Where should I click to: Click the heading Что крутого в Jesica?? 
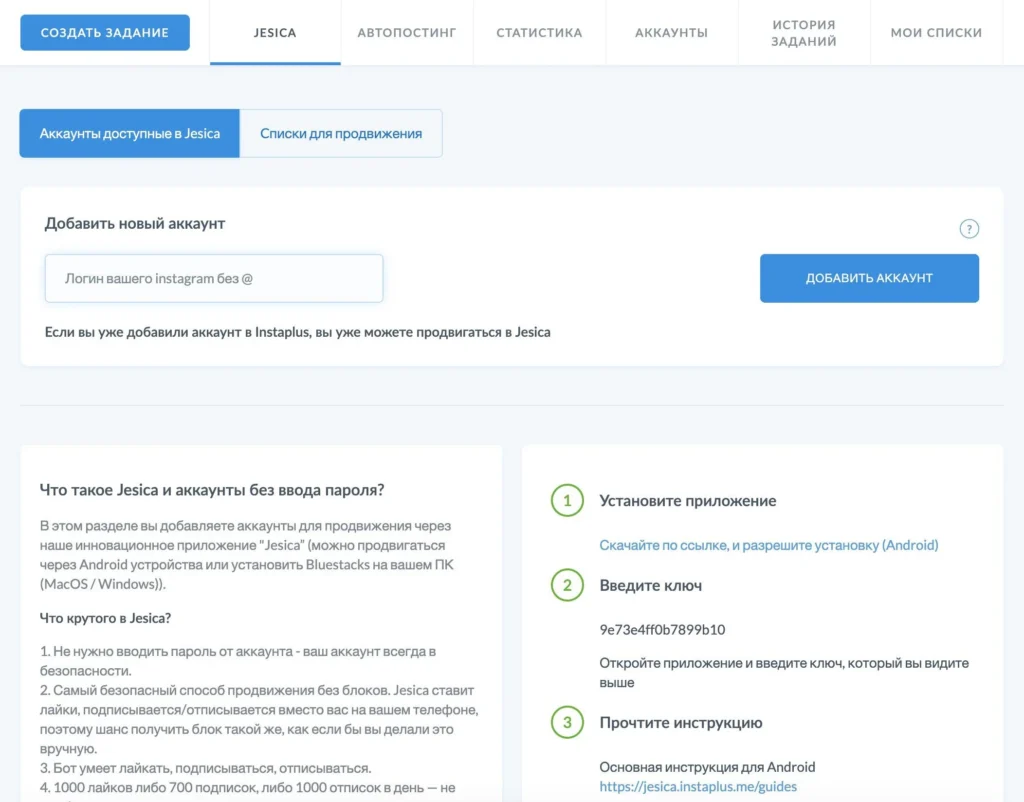tap(105, 618)
